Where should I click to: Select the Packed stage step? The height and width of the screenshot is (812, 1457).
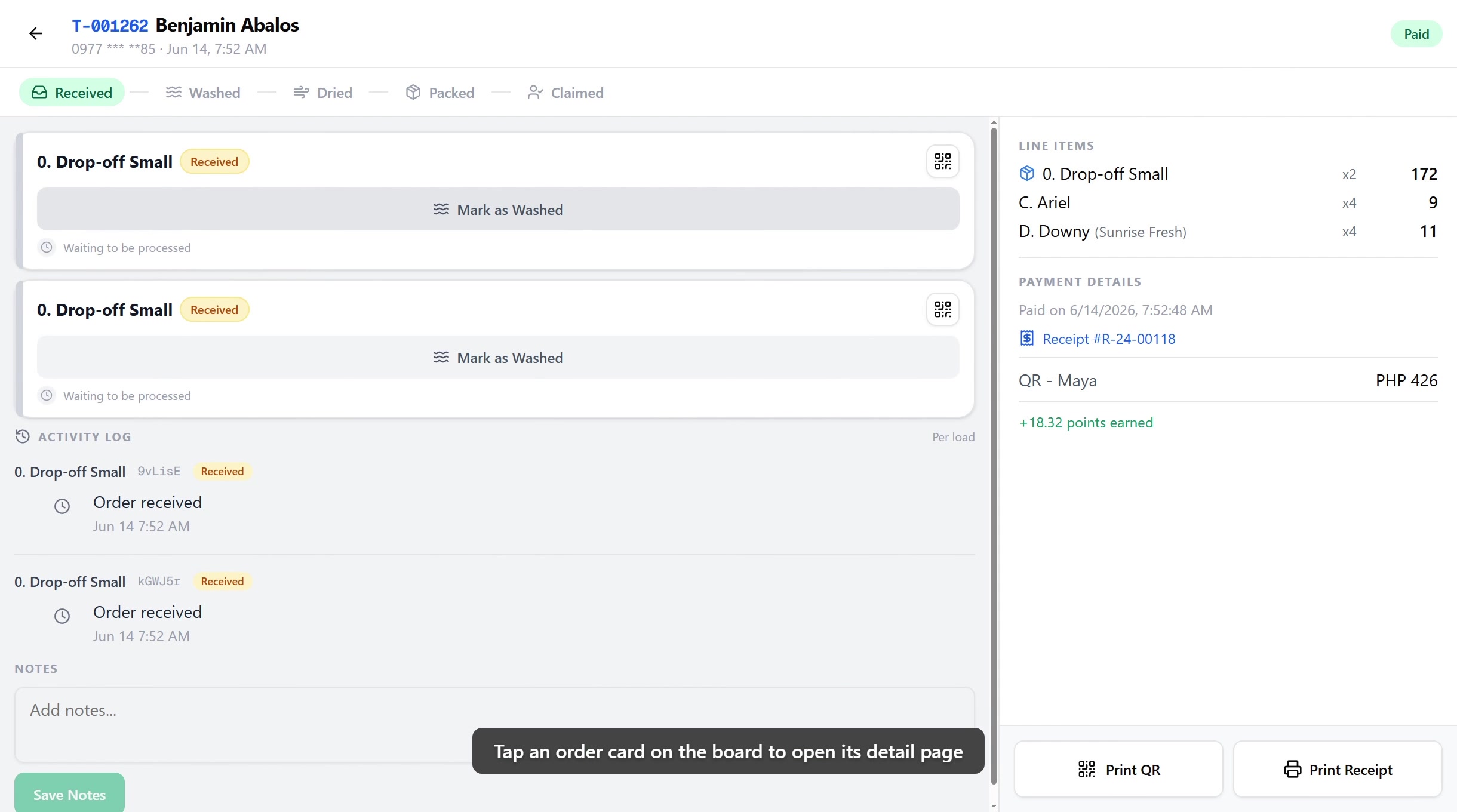pyautogui.click(x=439, y=93)
